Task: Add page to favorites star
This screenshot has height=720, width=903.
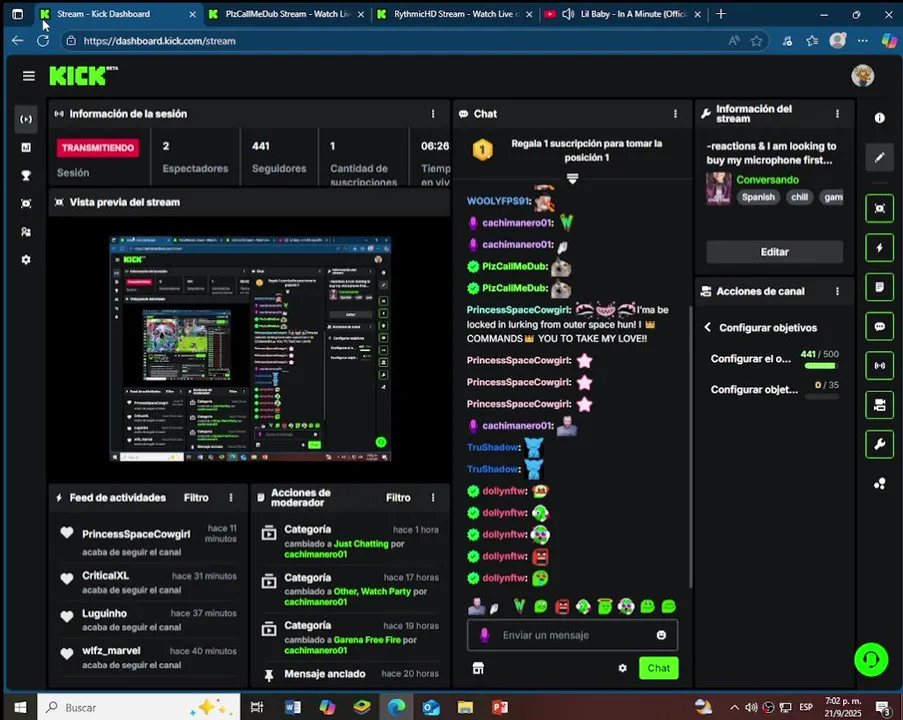Action: coord(756,41)
